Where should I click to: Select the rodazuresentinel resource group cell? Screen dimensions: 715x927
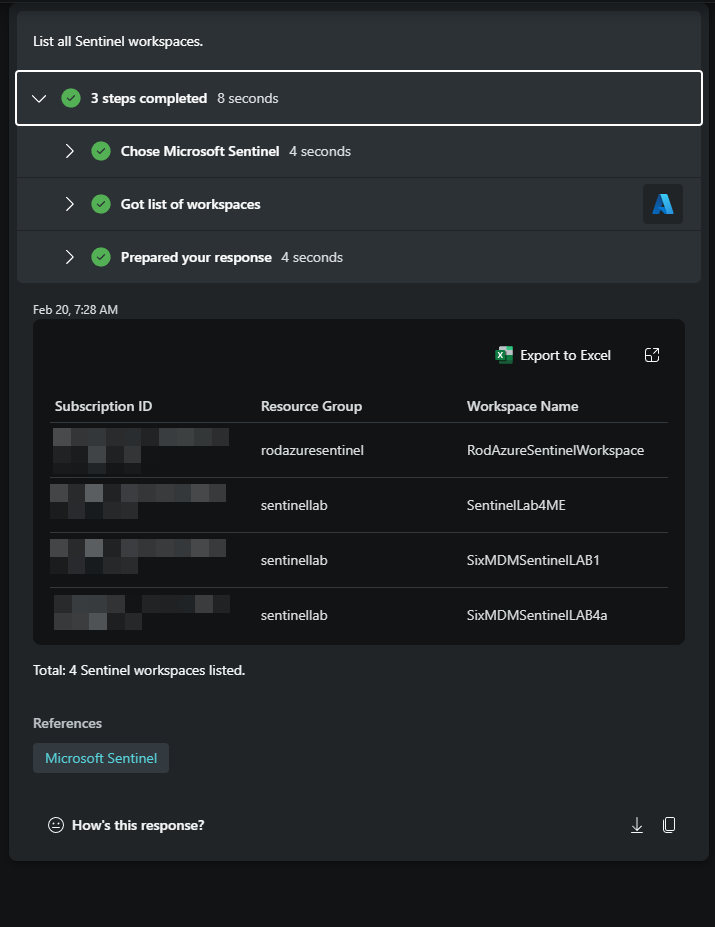[x=312, y=450]
